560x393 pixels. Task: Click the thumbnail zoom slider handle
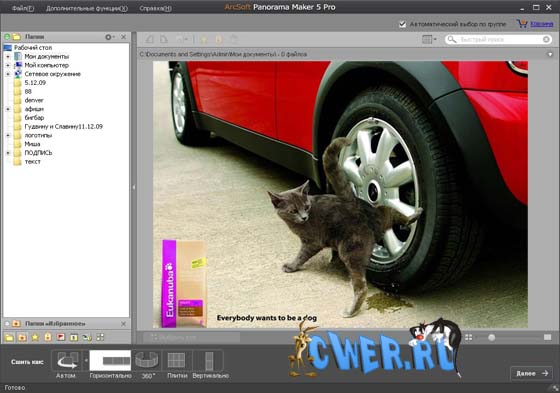491,337
